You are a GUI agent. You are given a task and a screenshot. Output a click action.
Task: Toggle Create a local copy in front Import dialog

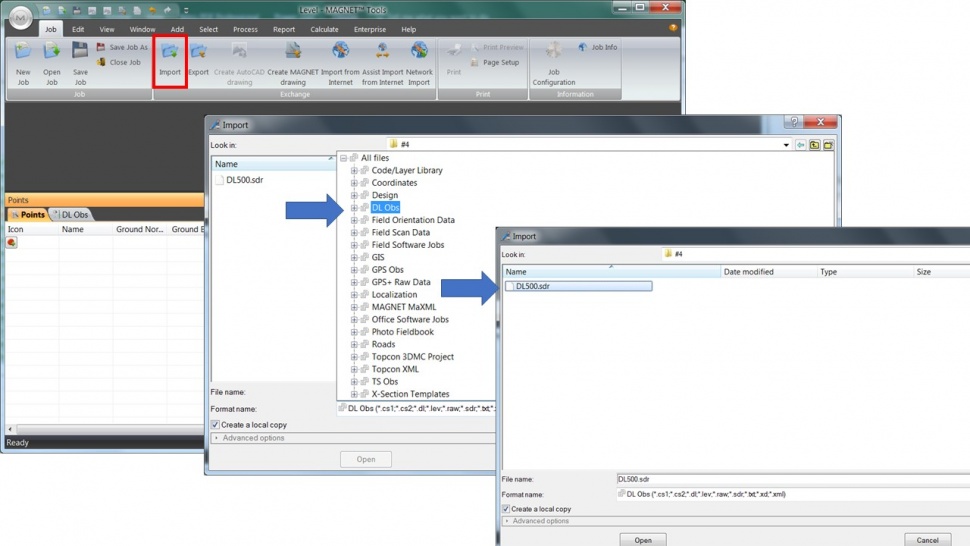(506, 509)
